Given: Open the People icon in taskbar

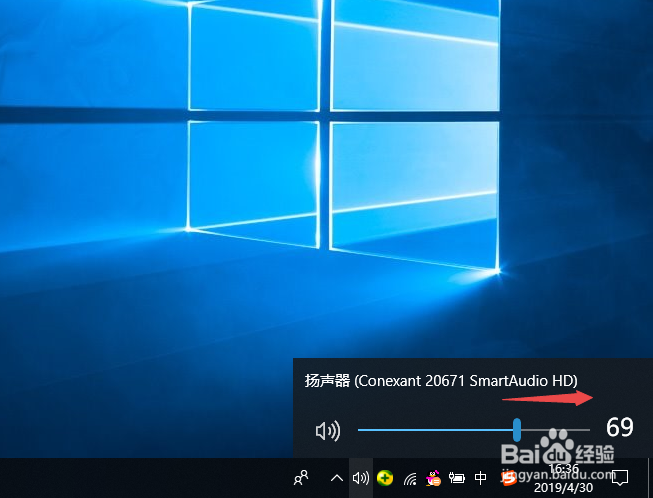Looking at the screenshot, I should (301, 478).
